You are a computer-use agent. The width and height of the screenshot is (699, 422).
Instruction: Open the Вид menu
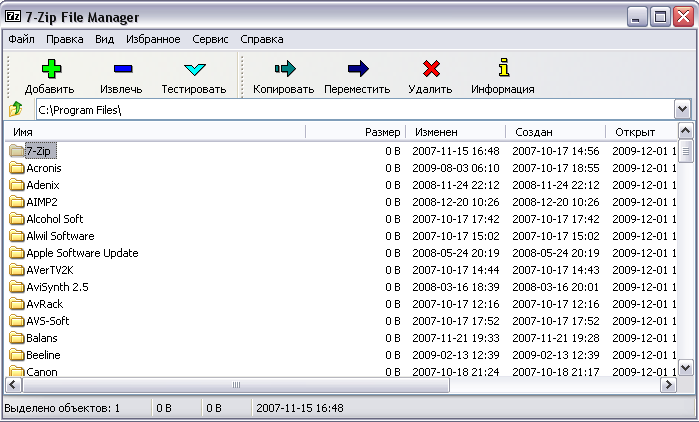point(104,39)
